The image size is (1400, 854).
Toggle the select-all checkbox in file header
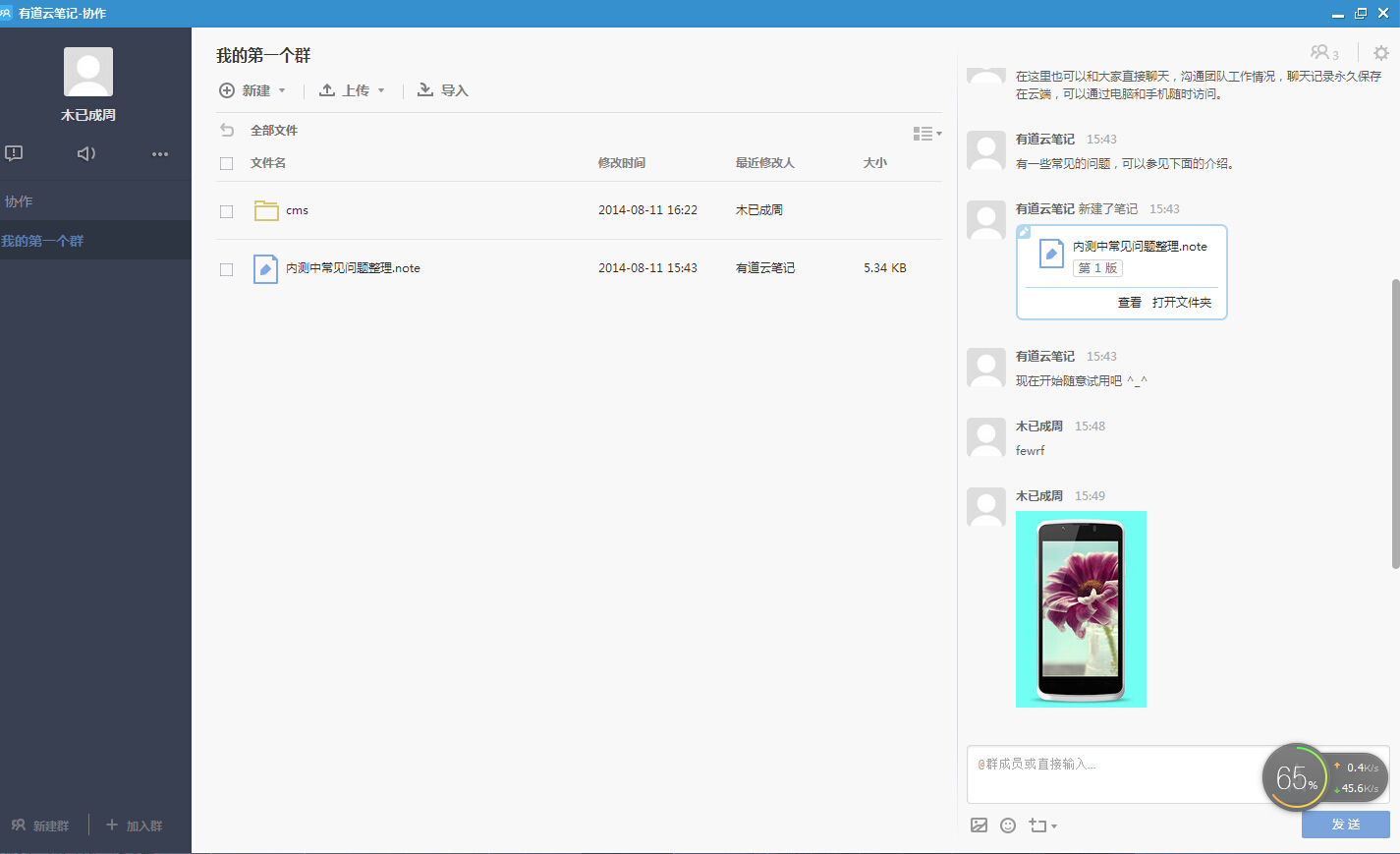pyautogui.click(x=227, y=164)
